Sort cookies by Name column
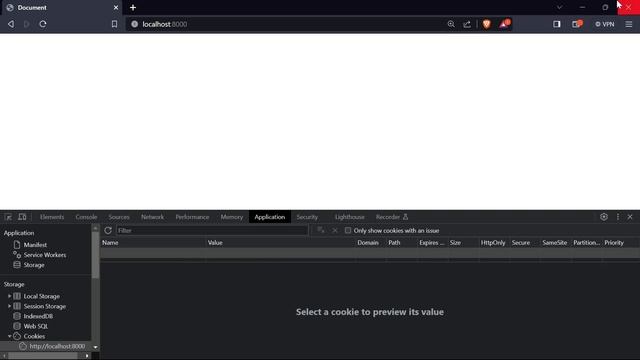 pyautogui.click(x=153, y=242)
